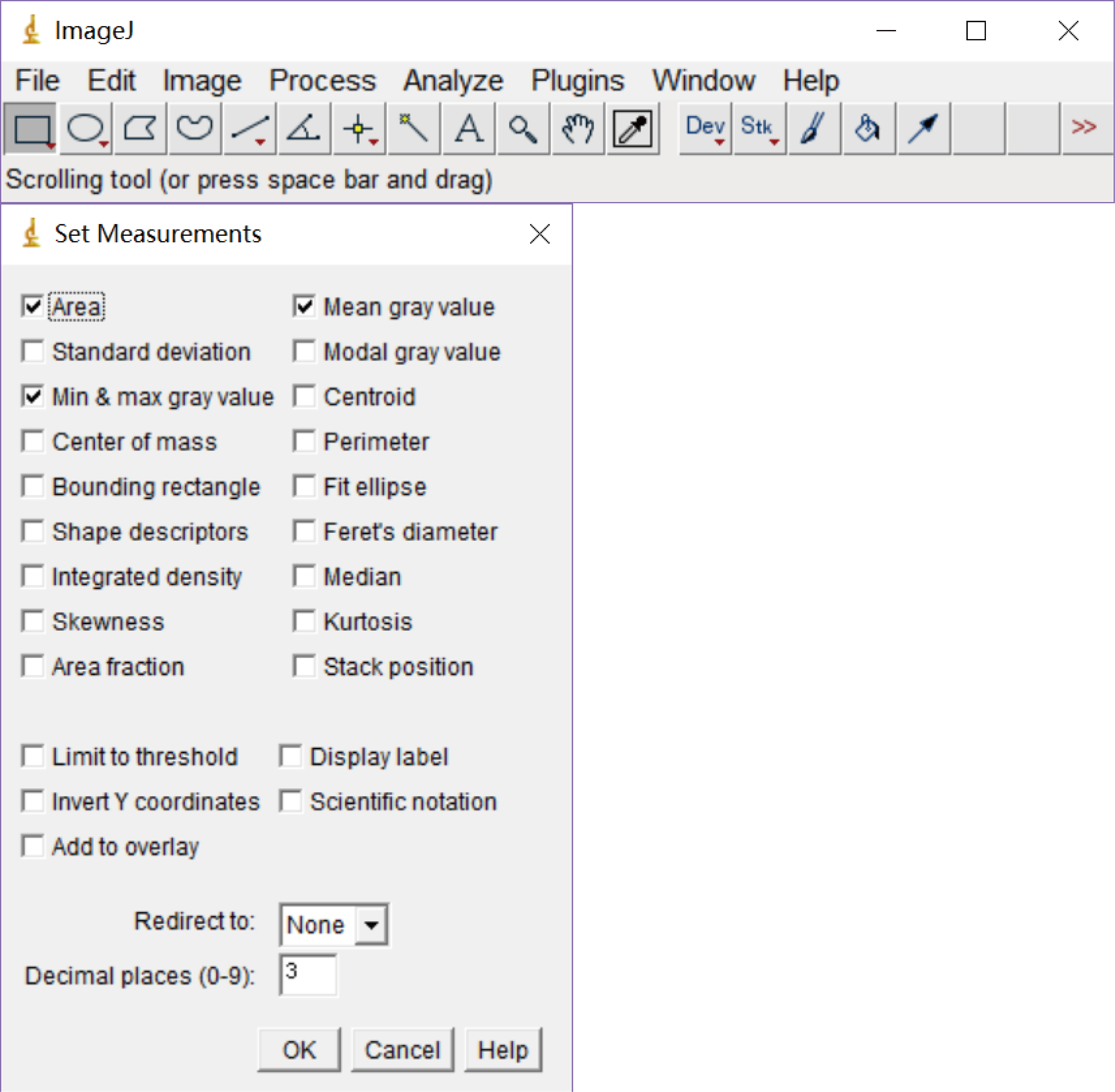Open the Process menu

tap(323, 80)
